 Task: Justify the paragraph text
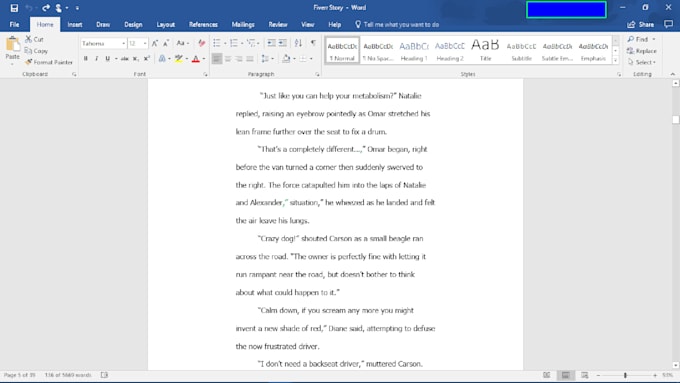coord(250,59)
